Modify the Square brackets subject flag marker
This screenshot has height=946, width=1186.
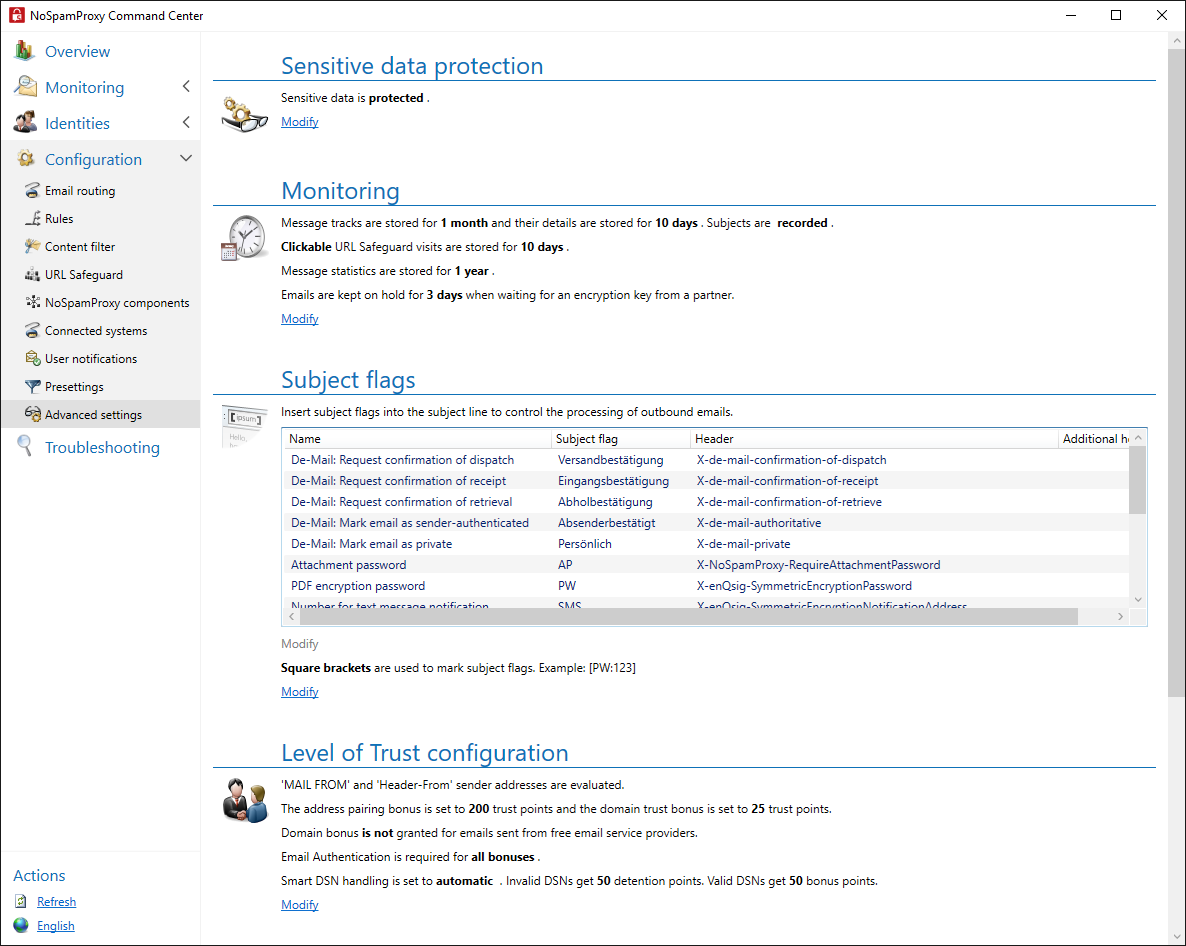click(300, 692)
